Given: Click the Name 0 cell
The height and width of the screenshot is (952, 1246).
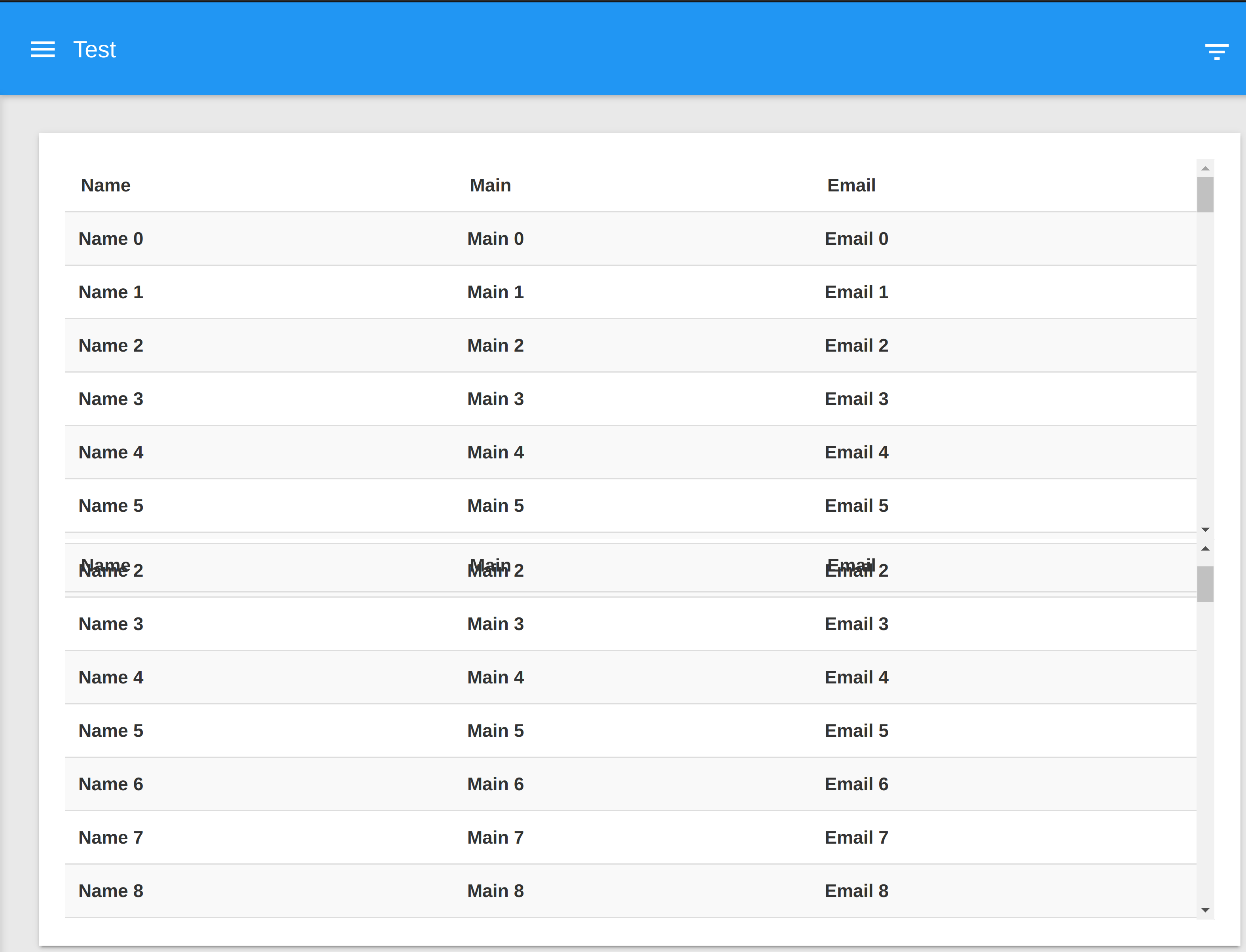Looking at the screenshot, I should (110, 238).
